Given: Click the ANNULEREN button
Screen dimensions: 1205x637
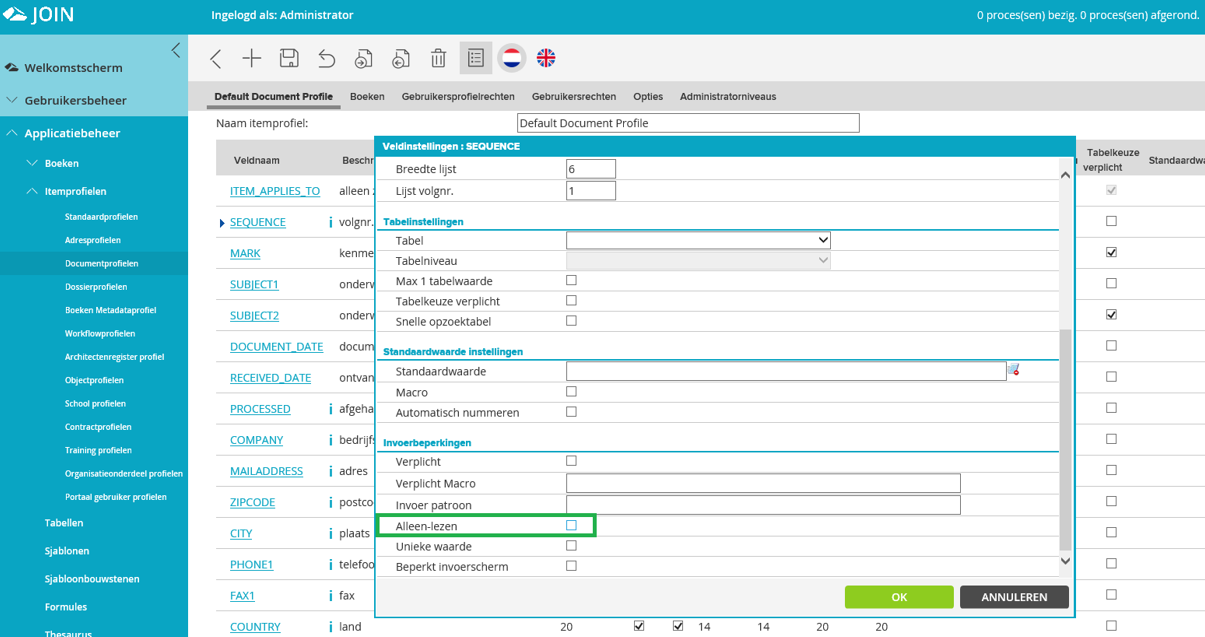Looking at the screenshot, I should tap(1014, 597).
